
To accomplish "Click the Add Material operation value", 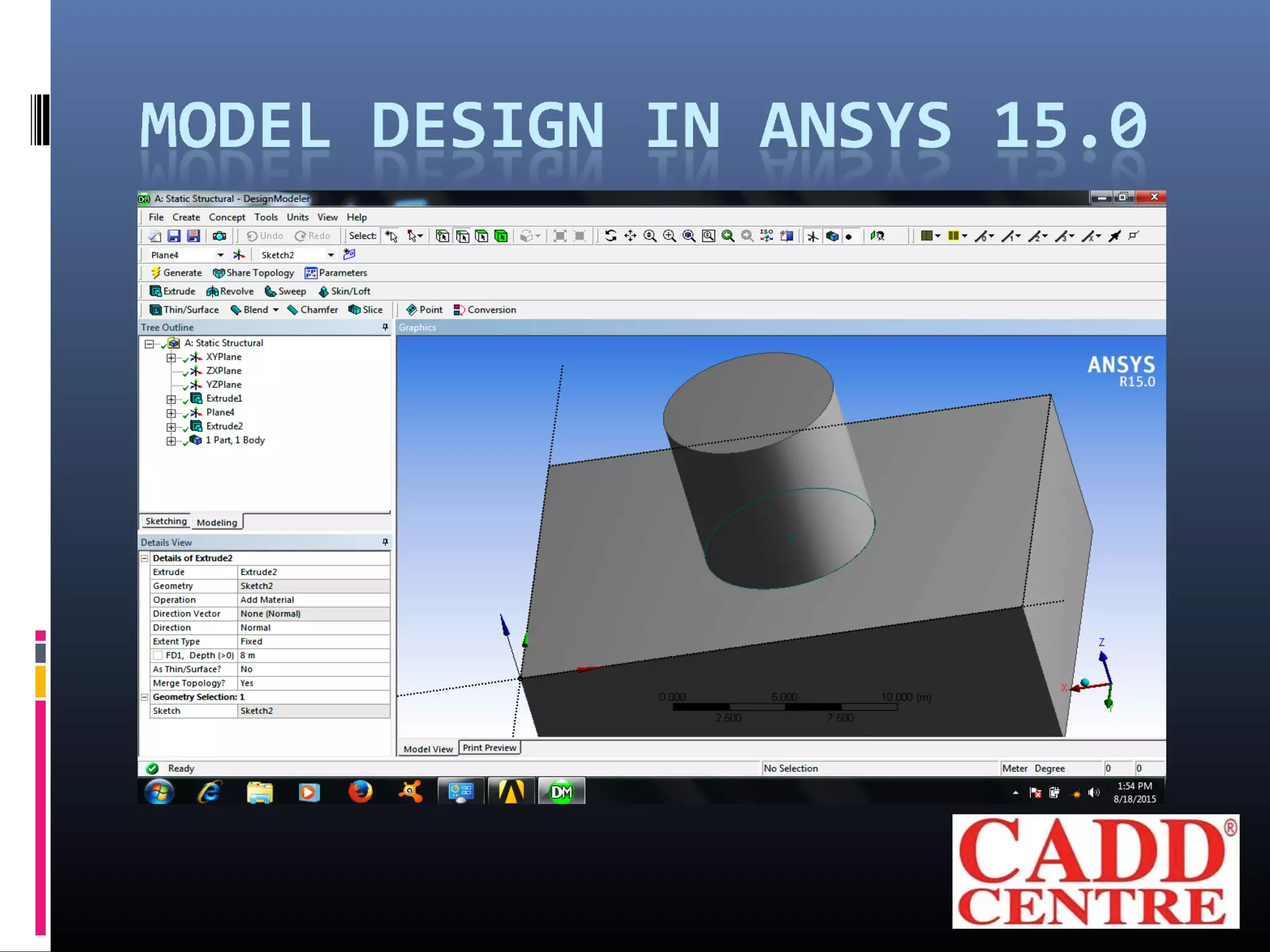I will (314, 600).
